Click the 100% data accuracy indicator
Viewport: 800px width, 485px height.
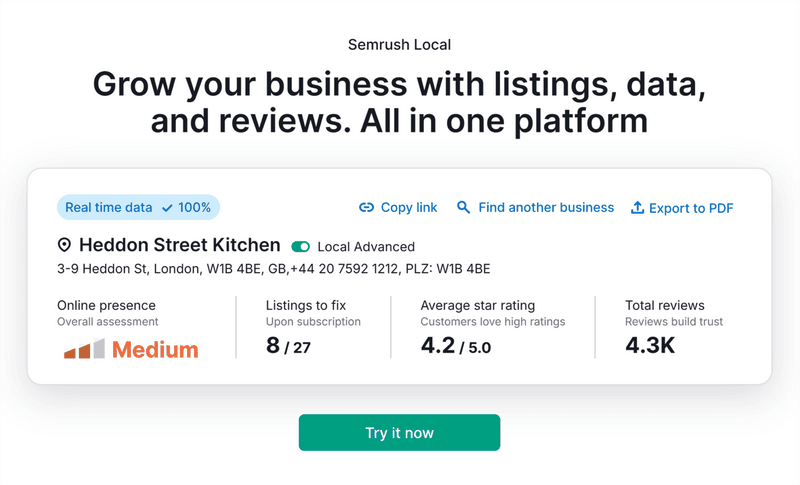[x=195, y=208]
